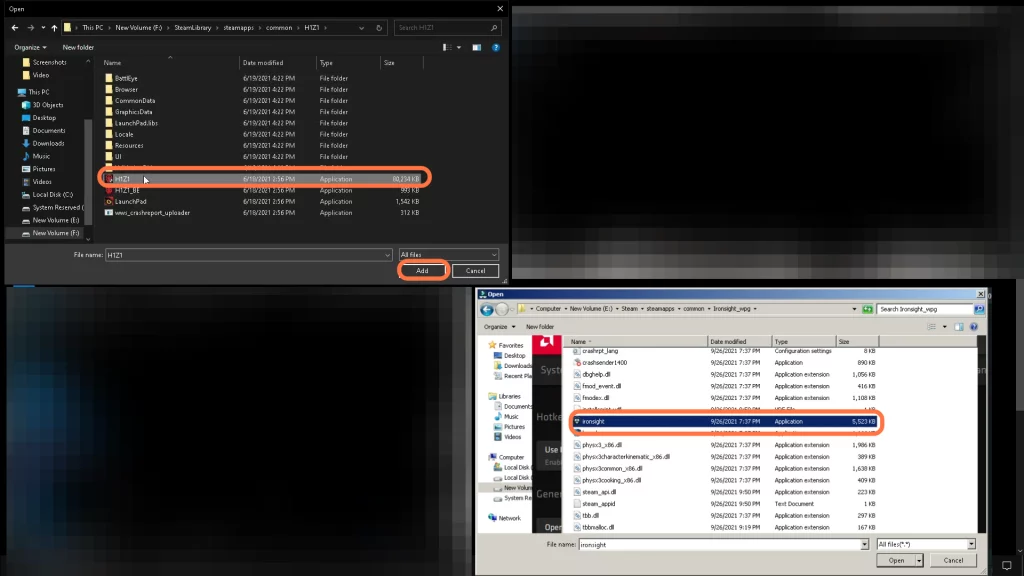Toggle the preview pane in H1Z1 dialog

477,48
